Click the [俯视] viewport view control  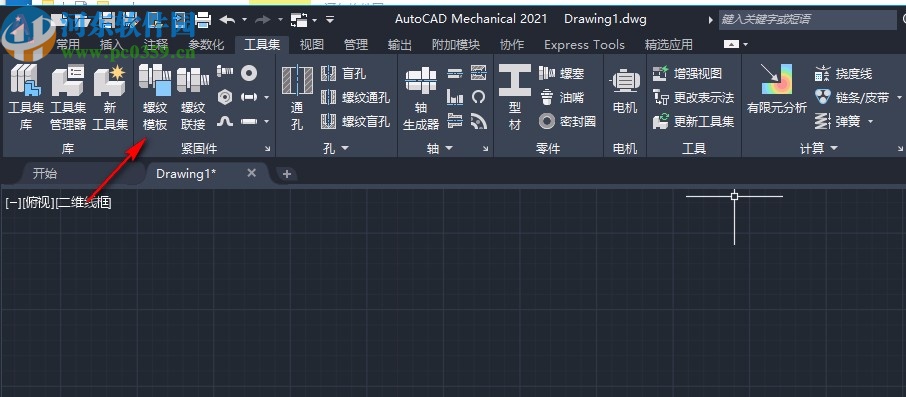[x=39, y=203]
